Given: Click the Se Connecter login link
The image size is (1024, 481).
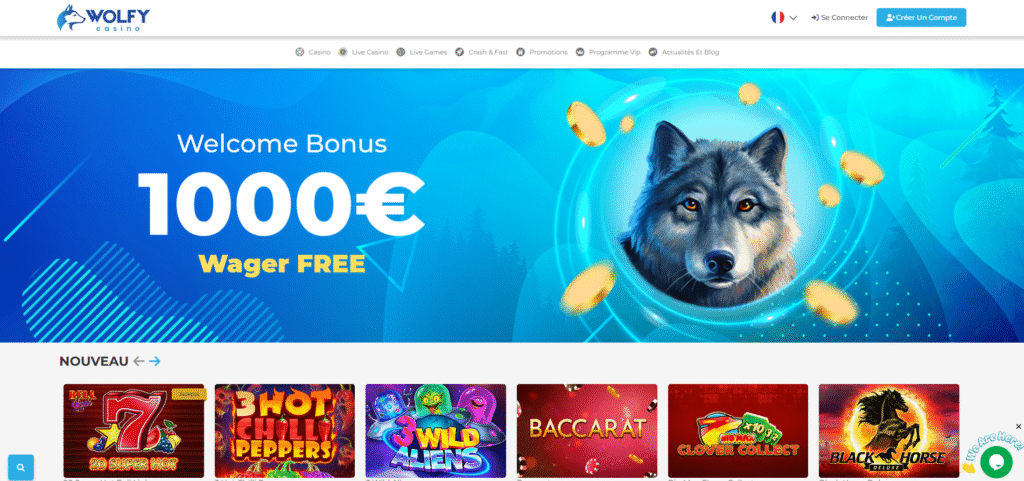Looking at the screenshot, I should (839, 18).
